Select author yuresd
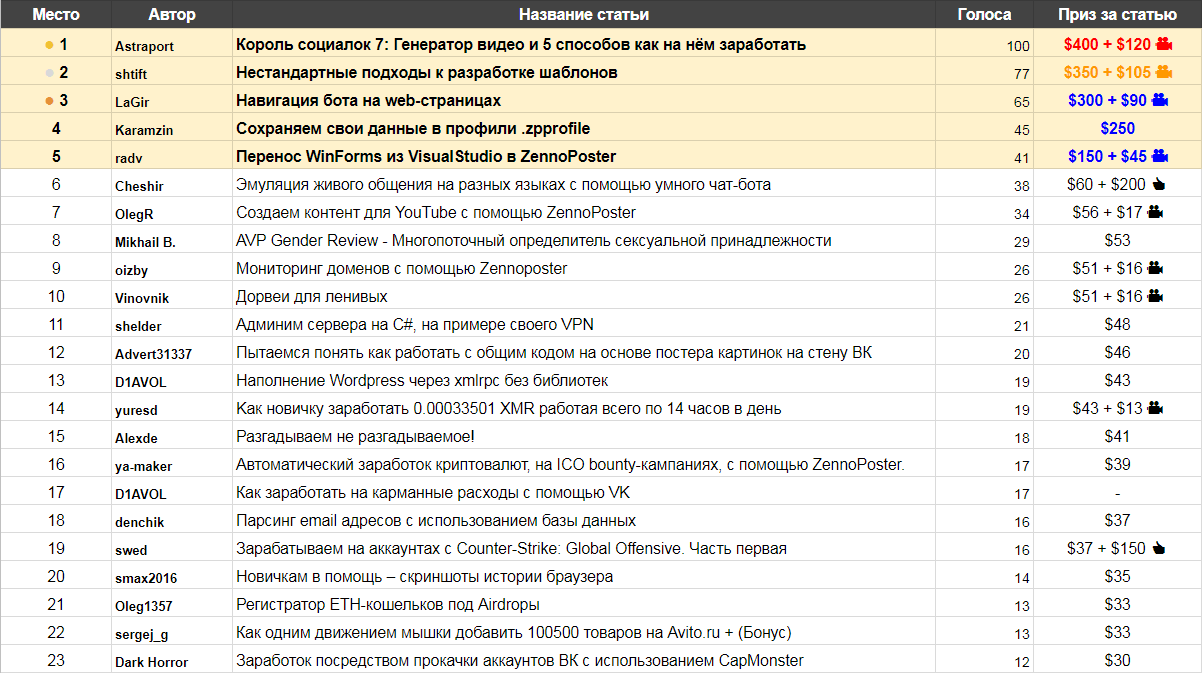The image size is (1202, 673). pos(136,409)
